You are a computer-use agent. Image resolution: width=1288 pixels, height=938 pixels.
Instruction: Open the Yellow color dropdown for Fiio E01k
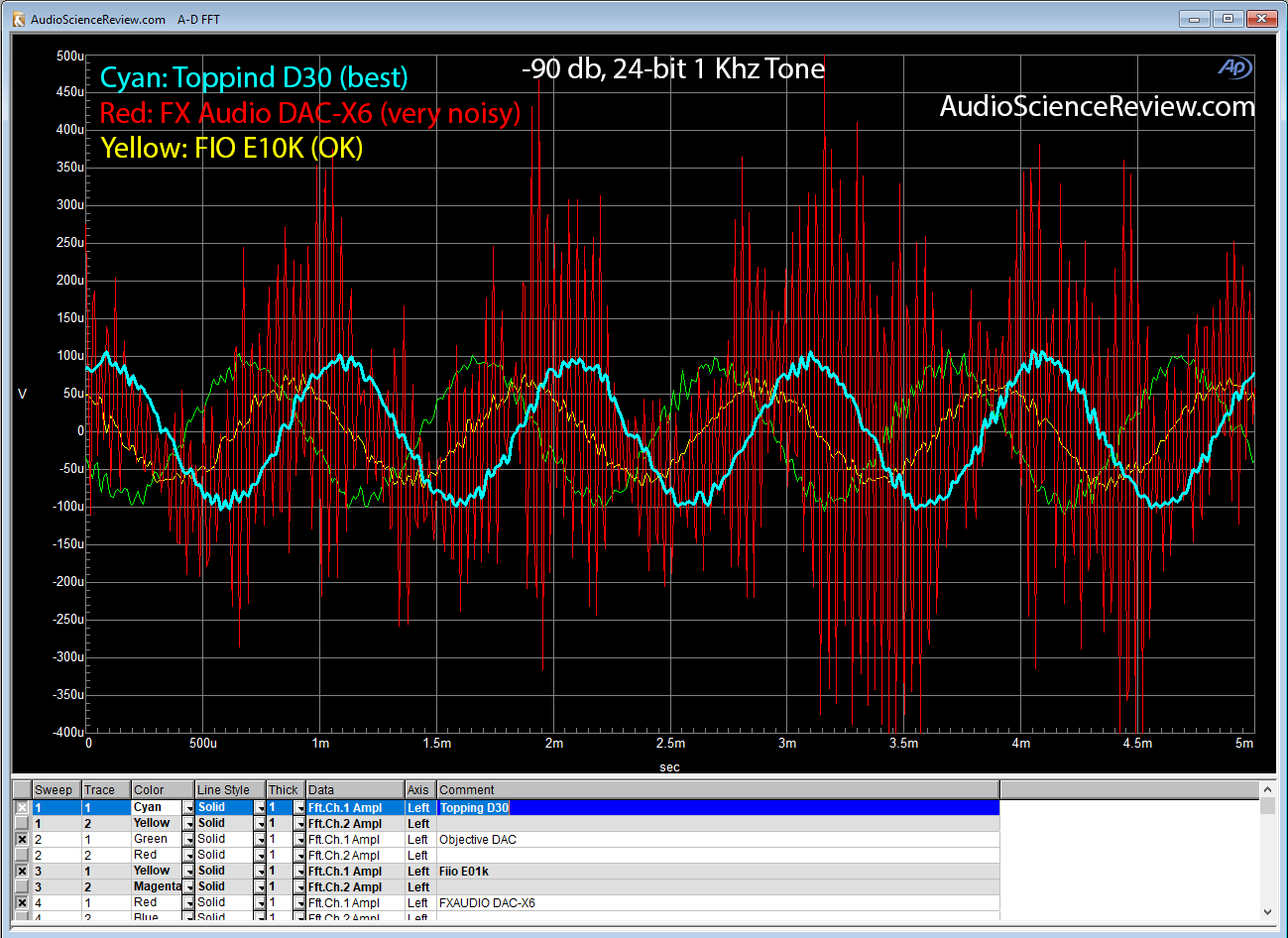coord(188,872)
